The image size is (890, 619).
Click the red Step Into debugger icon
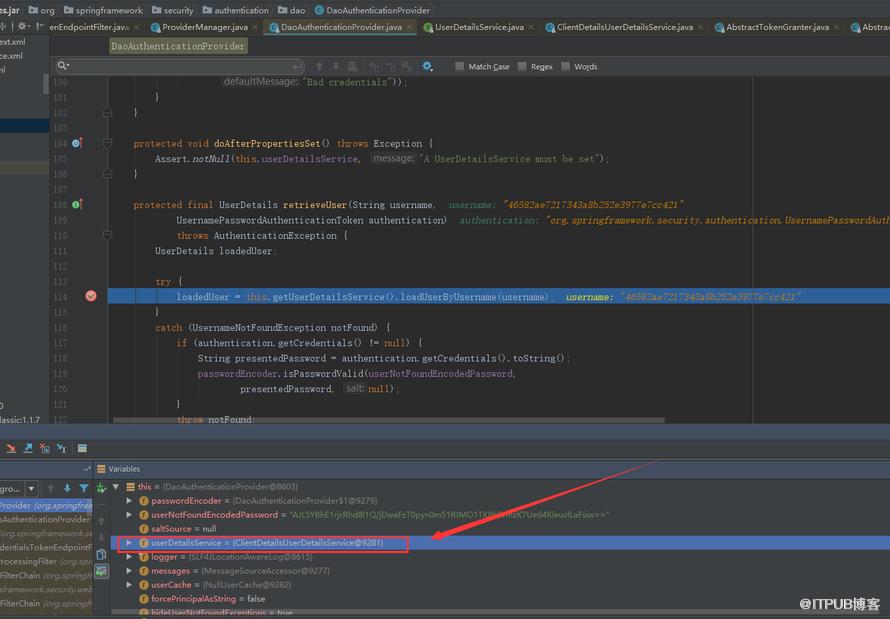pos(11,448)
